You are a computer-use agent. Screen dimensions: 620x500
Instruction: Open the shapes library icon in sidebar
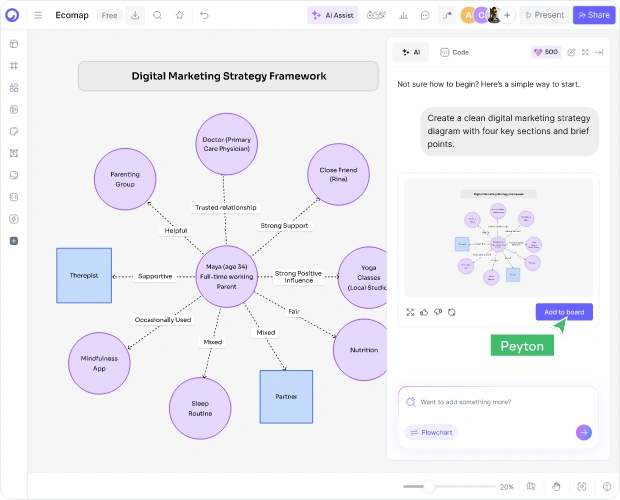(14, 88)
